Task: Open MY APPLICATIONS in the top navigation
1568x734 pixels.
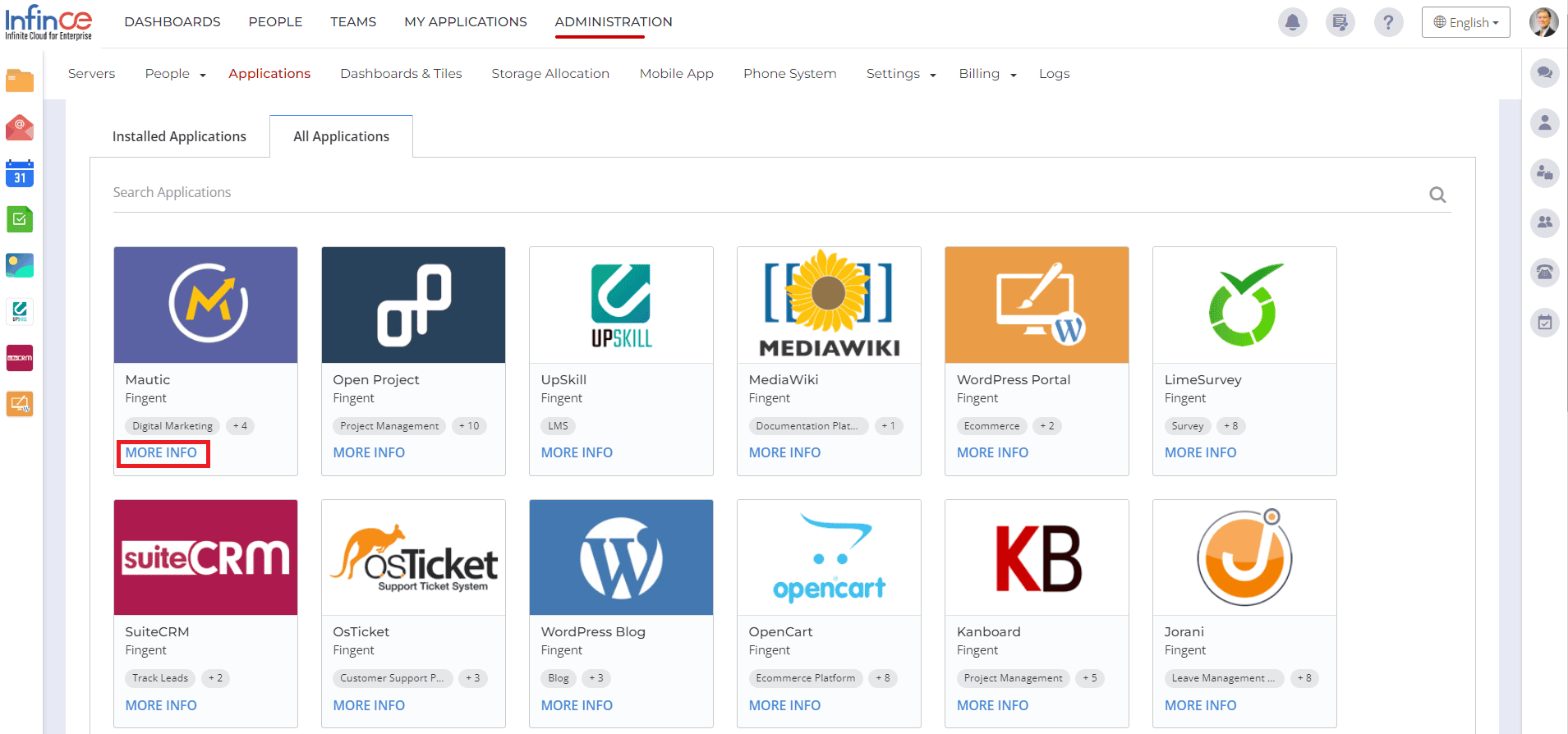Action: [466, 22]
